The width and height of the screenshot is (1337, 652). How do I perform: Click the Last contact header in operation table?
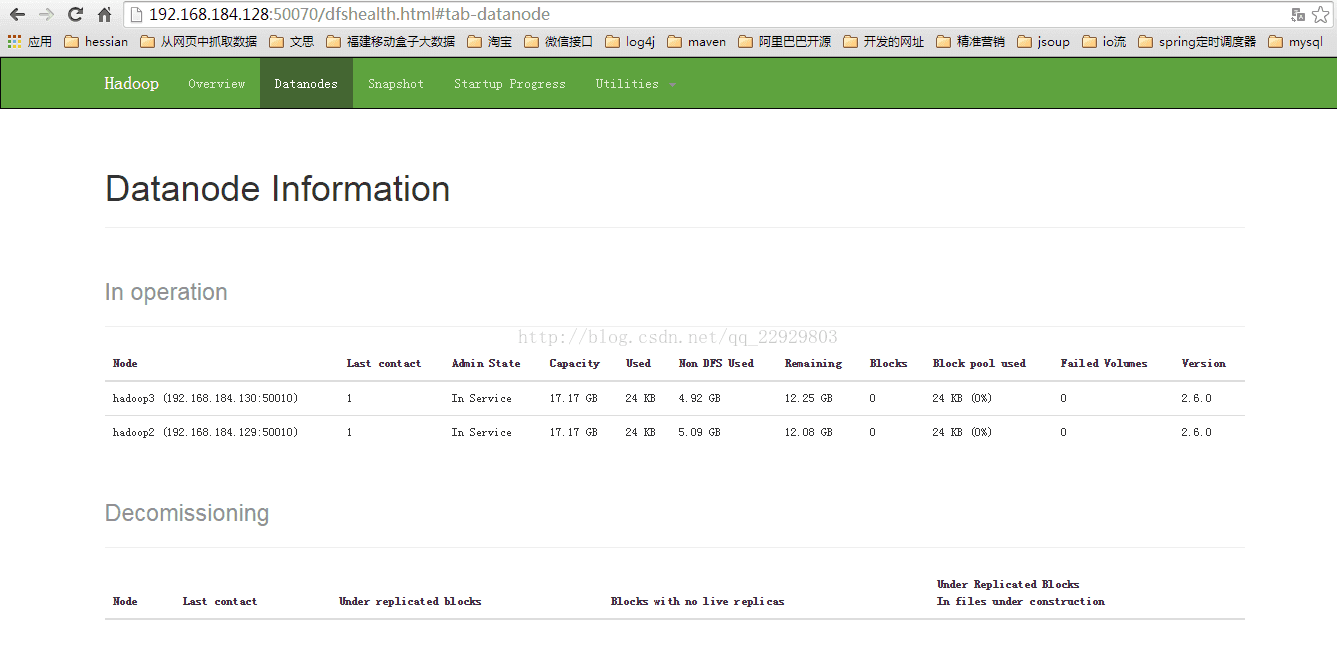point(384,363)
